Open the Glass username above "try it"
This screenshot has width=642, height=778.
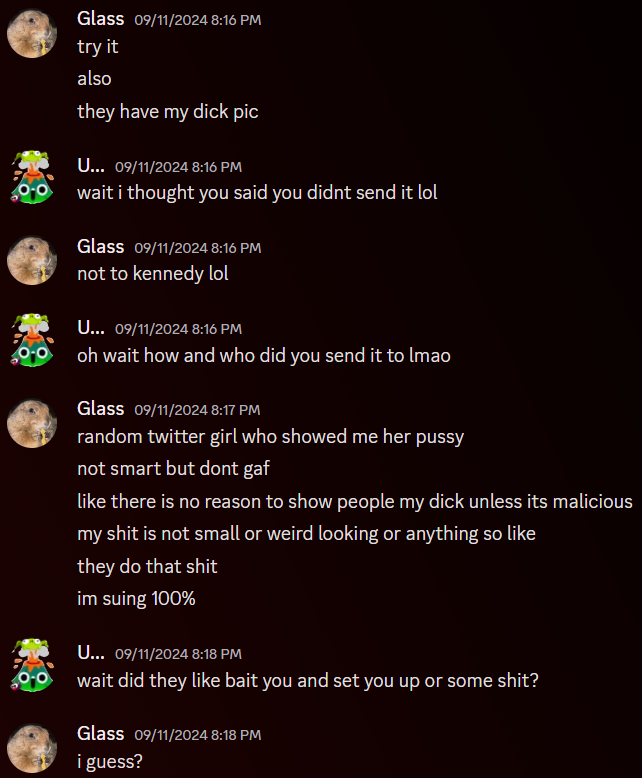100,19
